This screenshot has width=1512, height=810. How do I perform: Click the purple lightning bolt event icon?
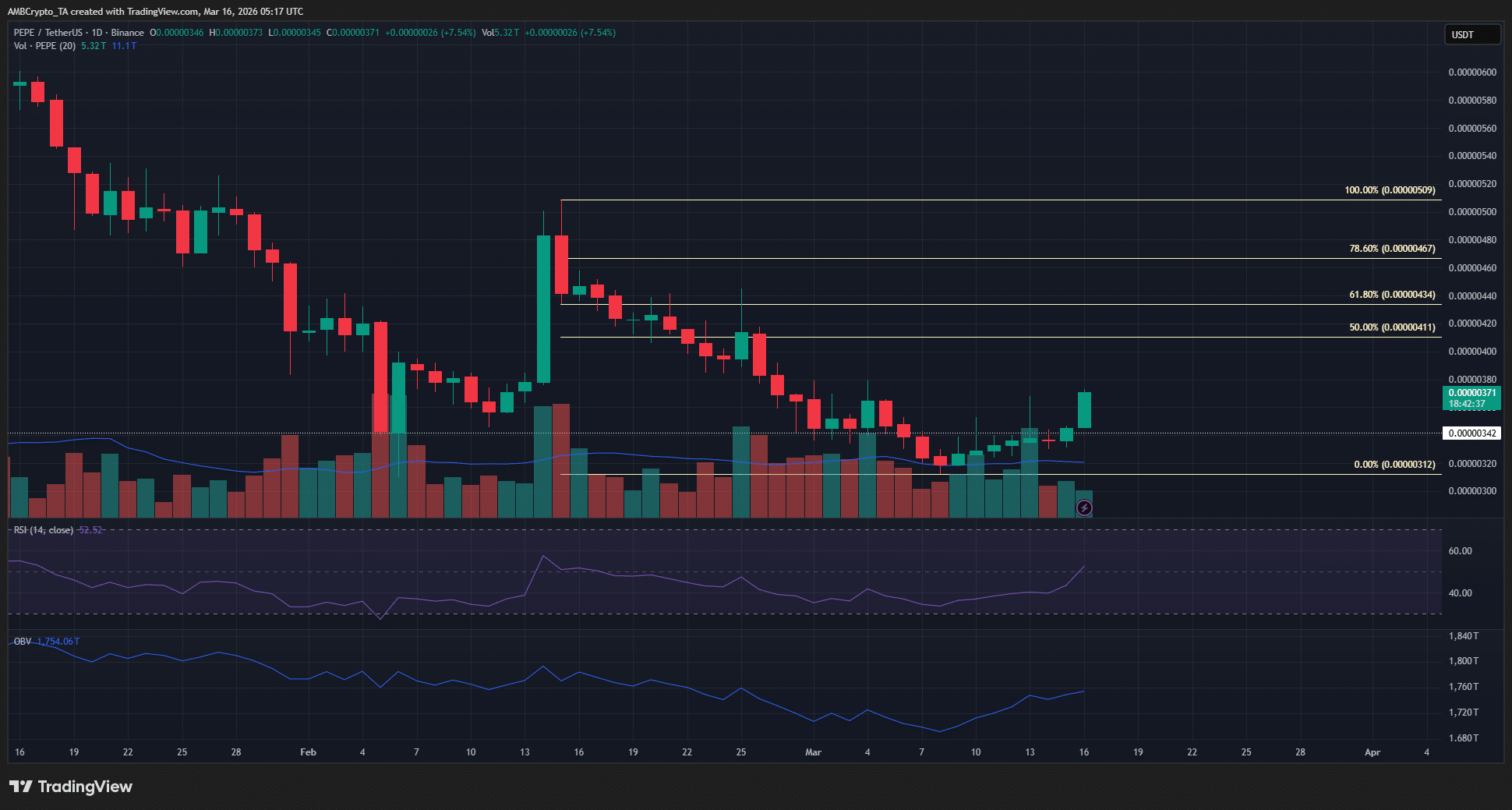pos(1083,508)
